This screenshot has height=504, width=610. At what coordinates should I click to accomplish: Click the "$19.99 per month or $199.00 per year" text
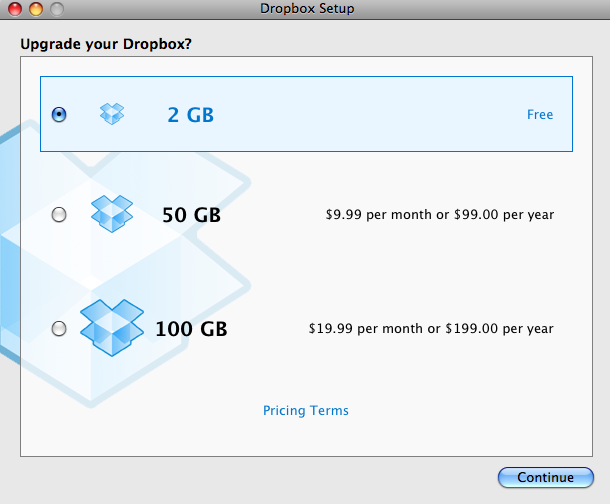tap(431, 329)
